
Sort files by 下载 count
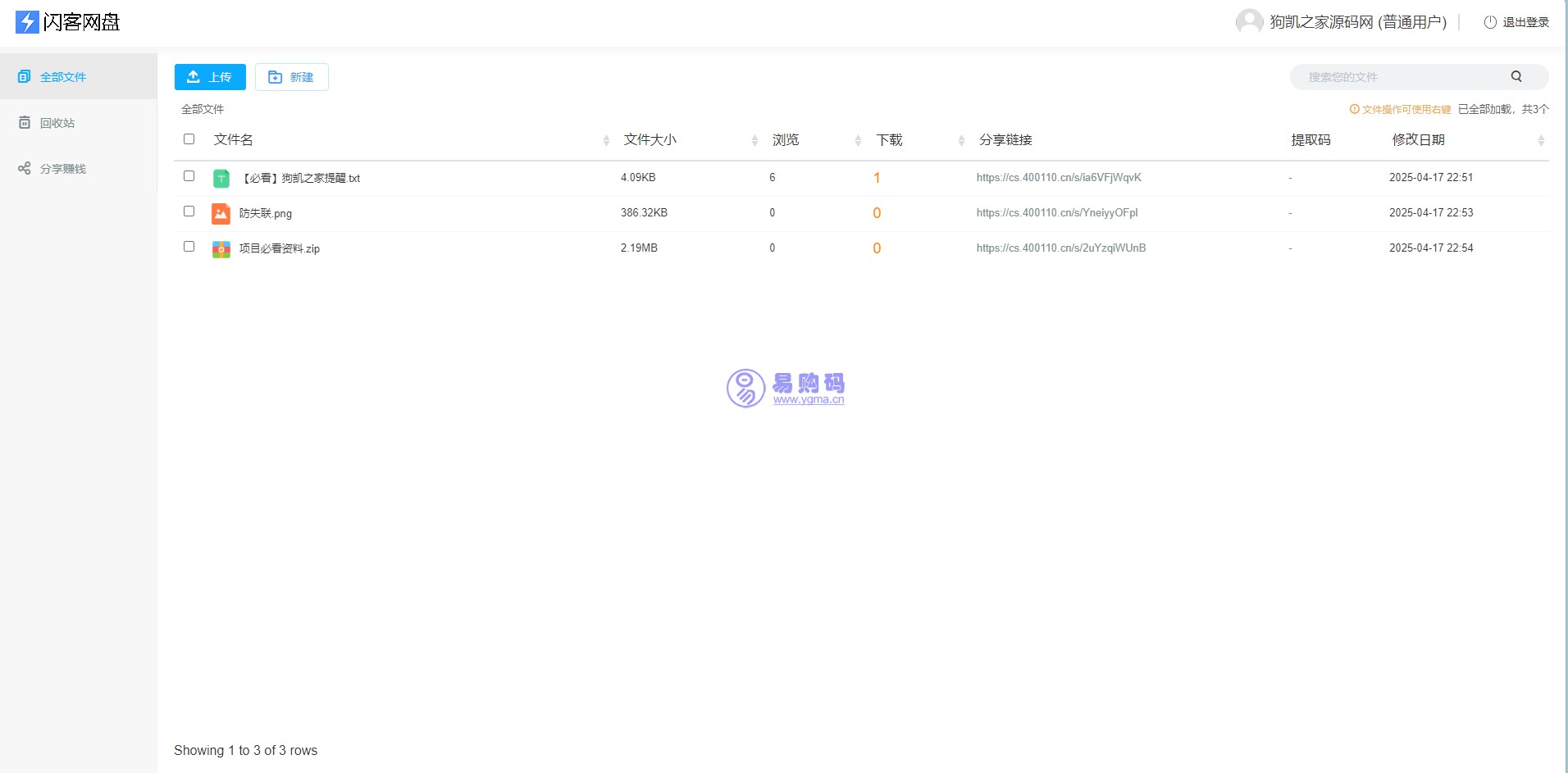tap(888, 139)
